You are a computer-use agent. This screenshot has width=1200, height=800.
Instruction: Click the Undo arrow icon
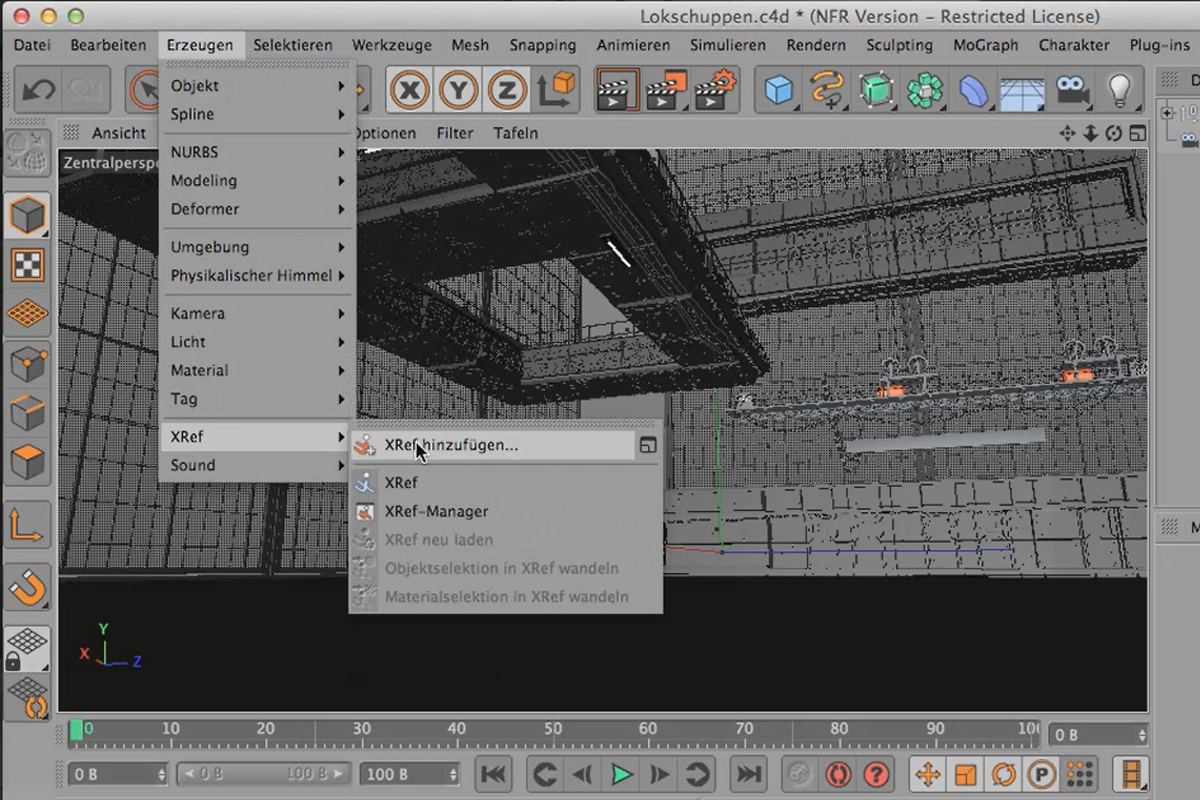coord(39,90)
